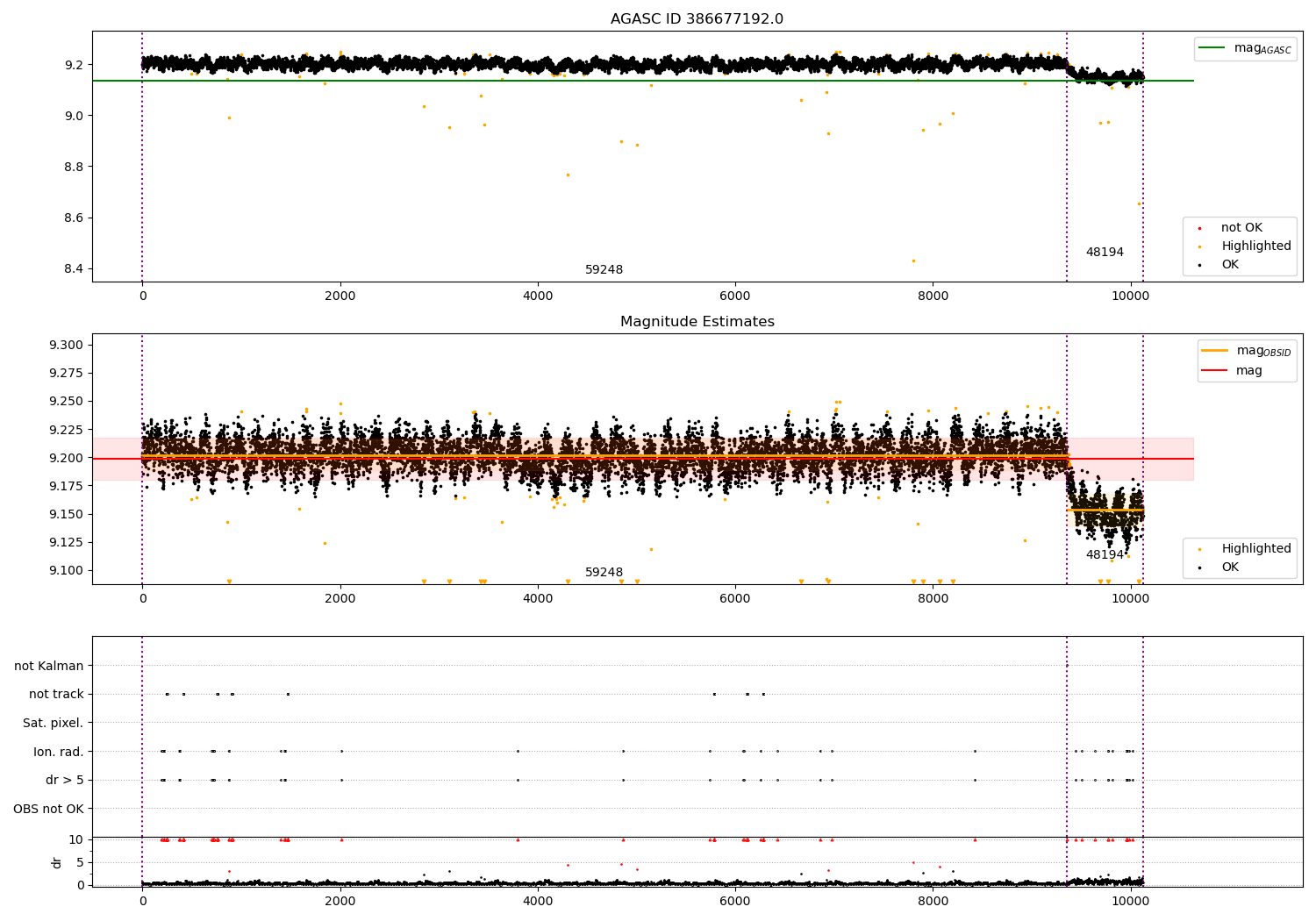Image resolution: width=1316 pixels, height=921 pixels.
Task: Click the 'dr > 5' axis label
Action: pos(65,781)
